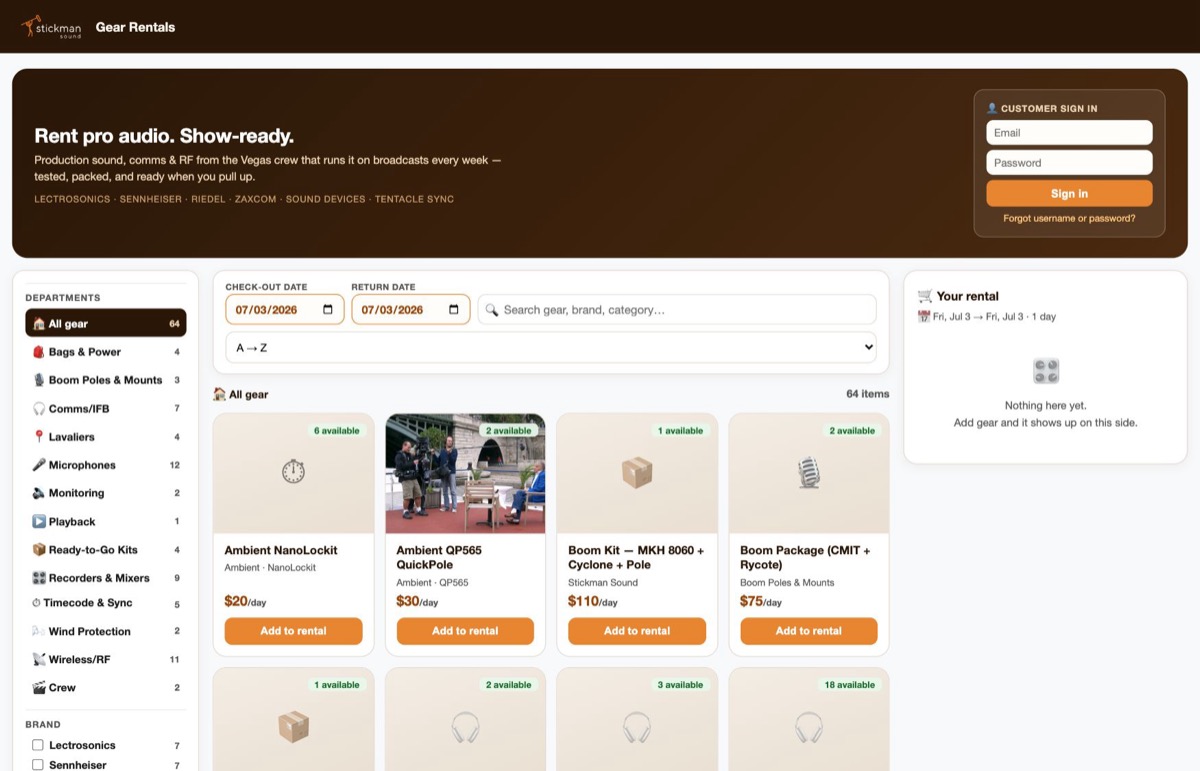Viewport: 1200px width, 771px height.
Task: Focus the Password input field
Action: click(x=1069, y=163)
